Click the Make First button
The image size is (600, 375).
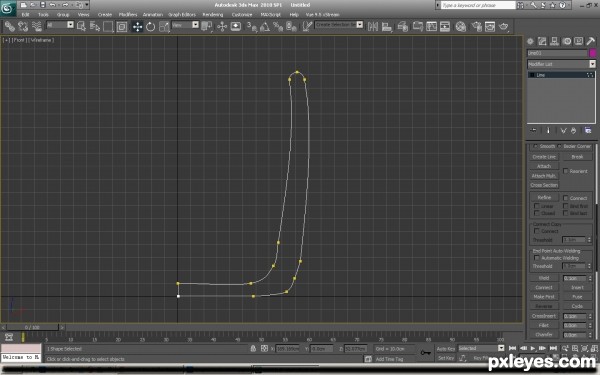[544, 297]
